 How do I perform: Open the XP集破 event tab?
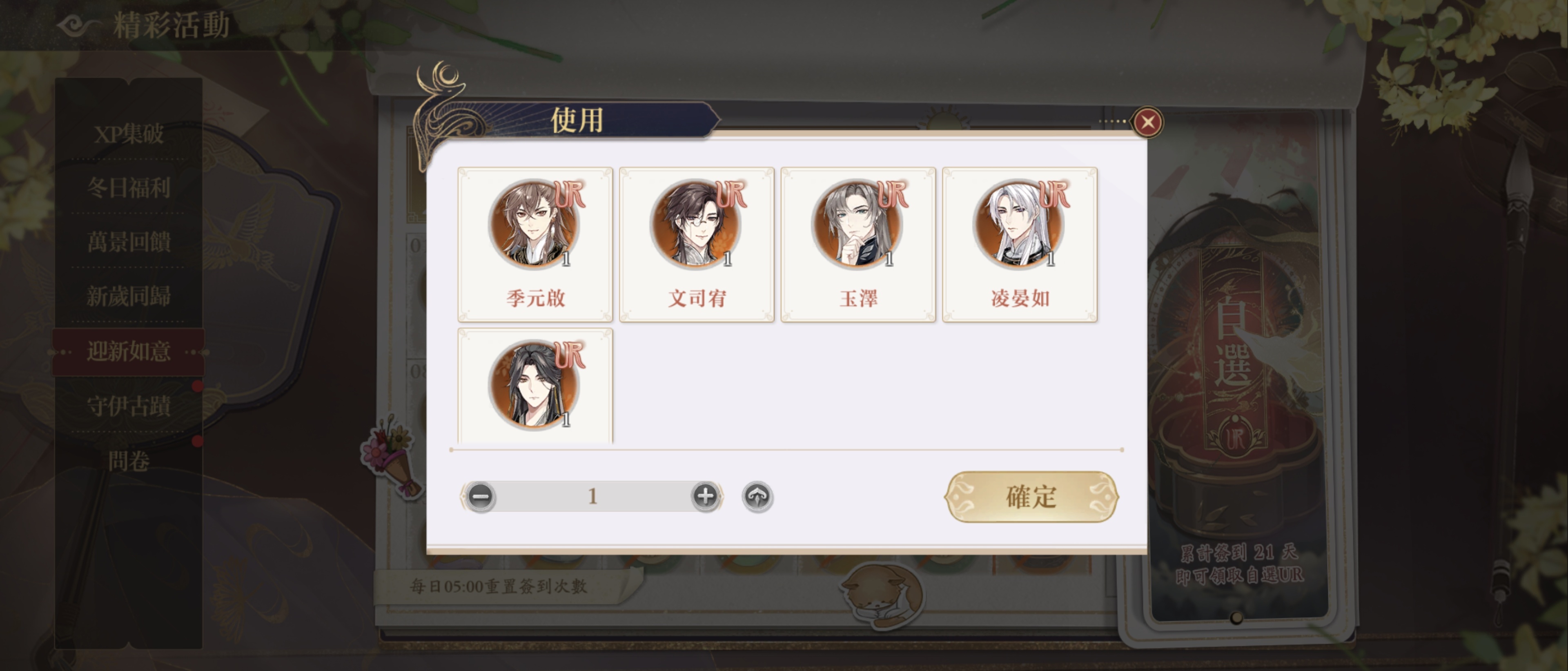coord(129,134)
